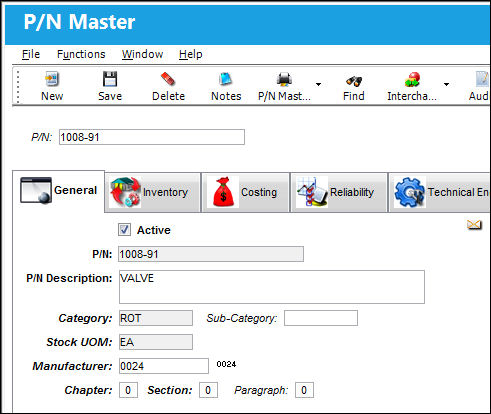Screen dimensions: 491x414
Task: Open the Functions menu
Action: (x=81, y=54)
